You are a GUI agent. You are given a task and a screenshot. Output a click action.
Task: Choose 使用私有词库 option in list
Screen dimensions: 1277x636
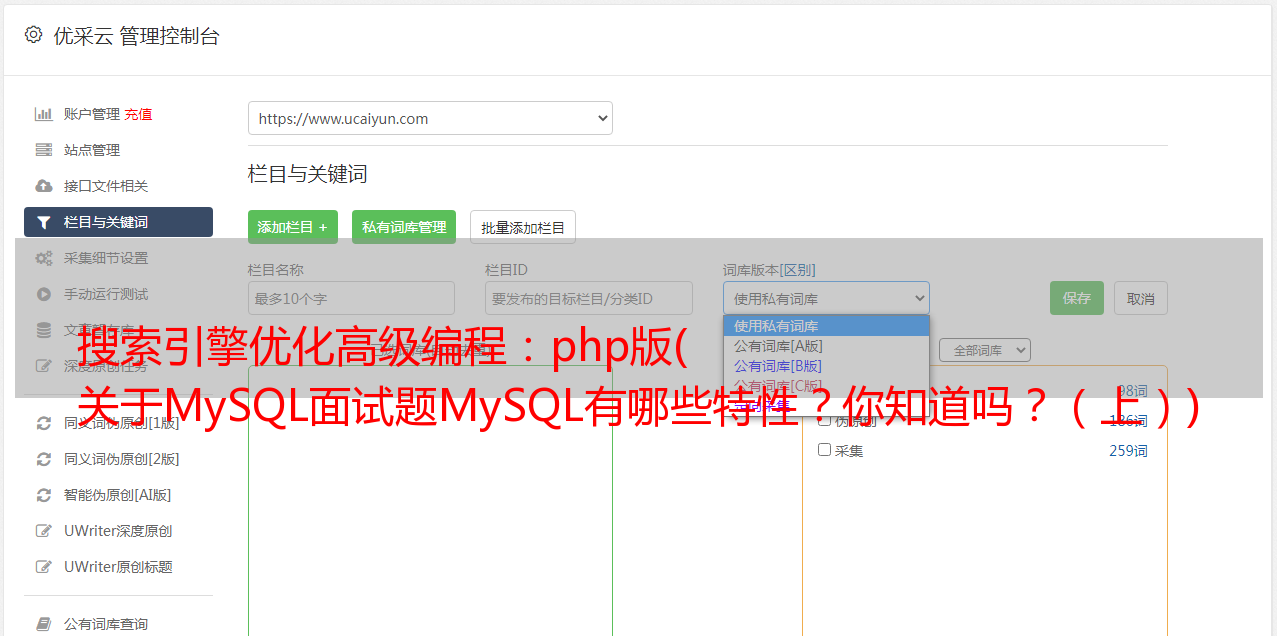(826, 326)
